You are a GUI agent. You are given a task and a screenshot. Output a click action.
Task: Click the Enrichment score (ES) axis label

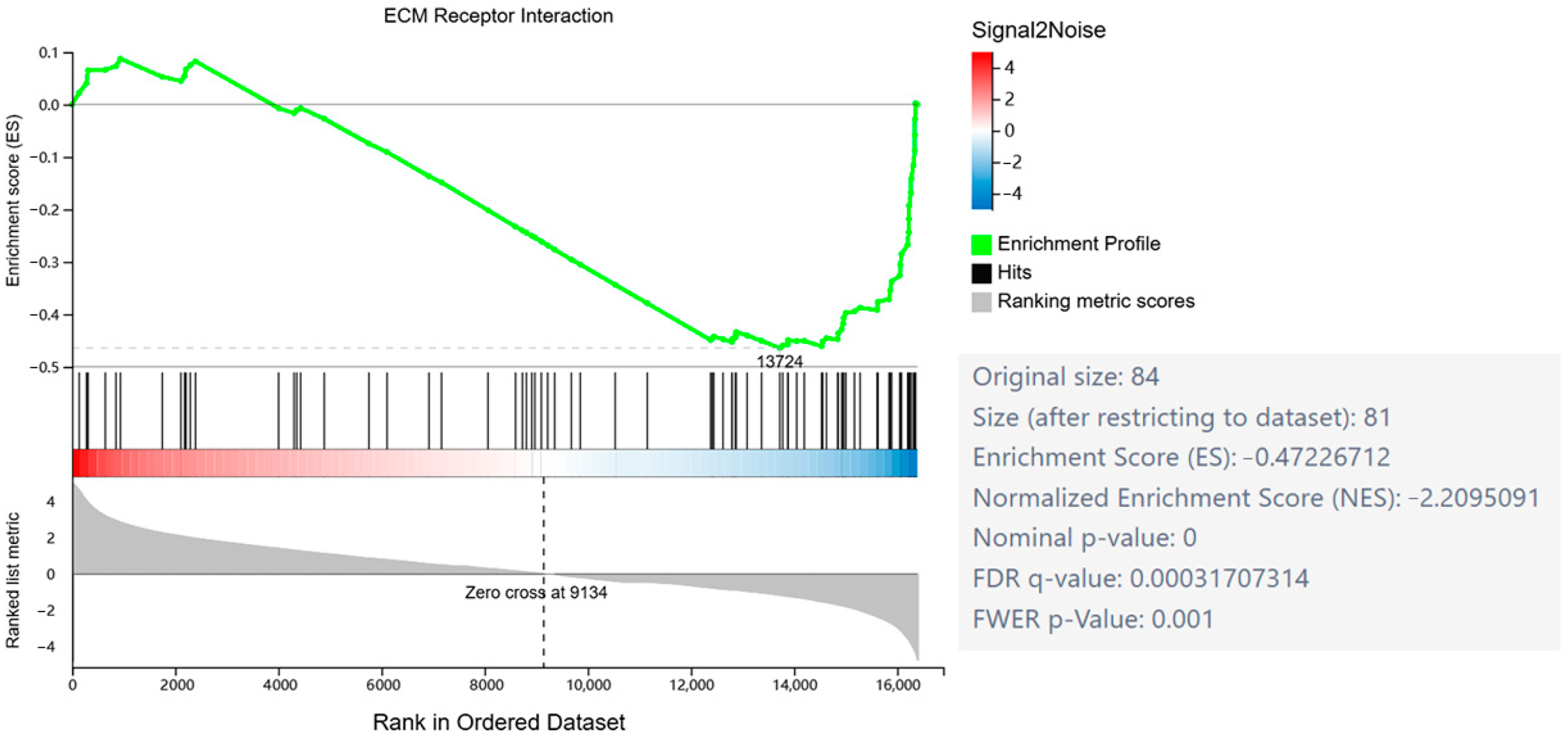coord(13,201)
